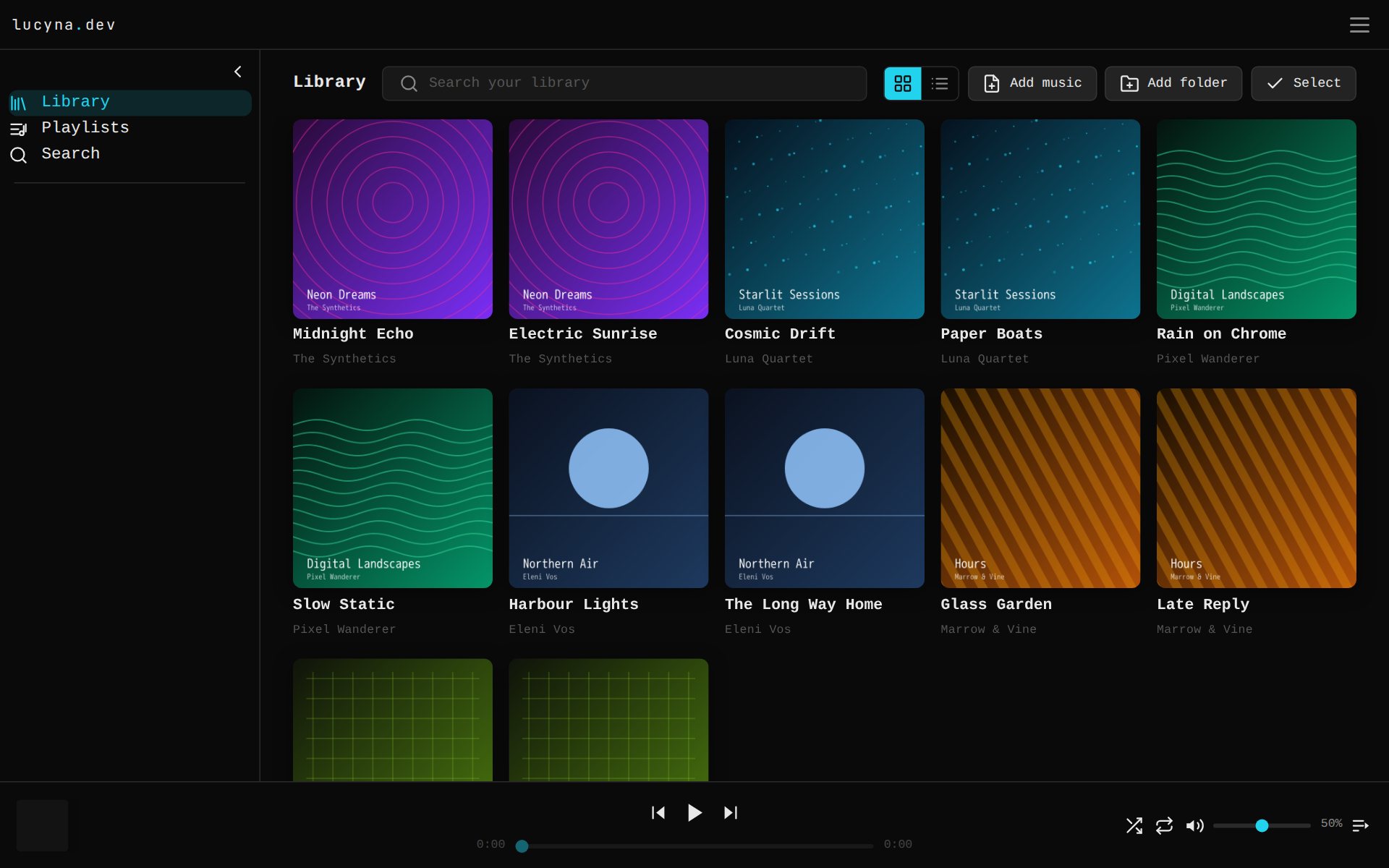Toggle shuffle mode
Viewport: 1389px width, 868px height.
click(1134, 825)
